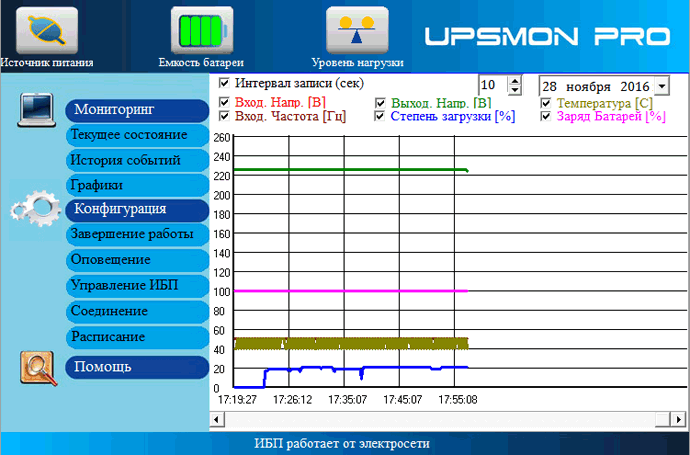This screenshot has height=455, width=690.
Task: Select the Мониторинг menu section
Action: pos(137,110)
